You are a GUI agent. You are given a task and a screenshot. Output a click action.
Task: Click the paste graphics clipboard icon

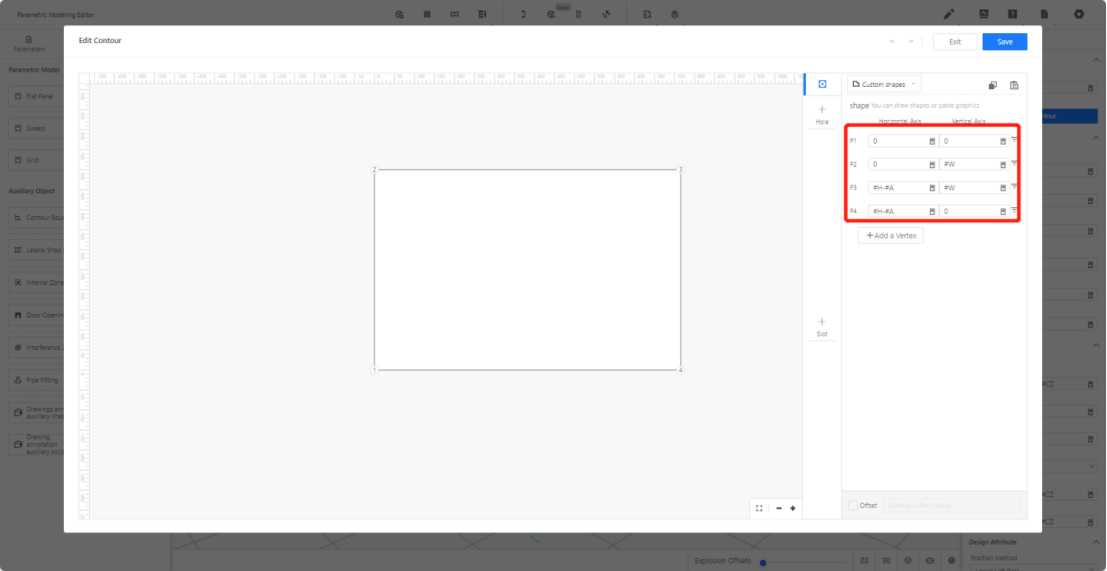(x=1014, y=85)
